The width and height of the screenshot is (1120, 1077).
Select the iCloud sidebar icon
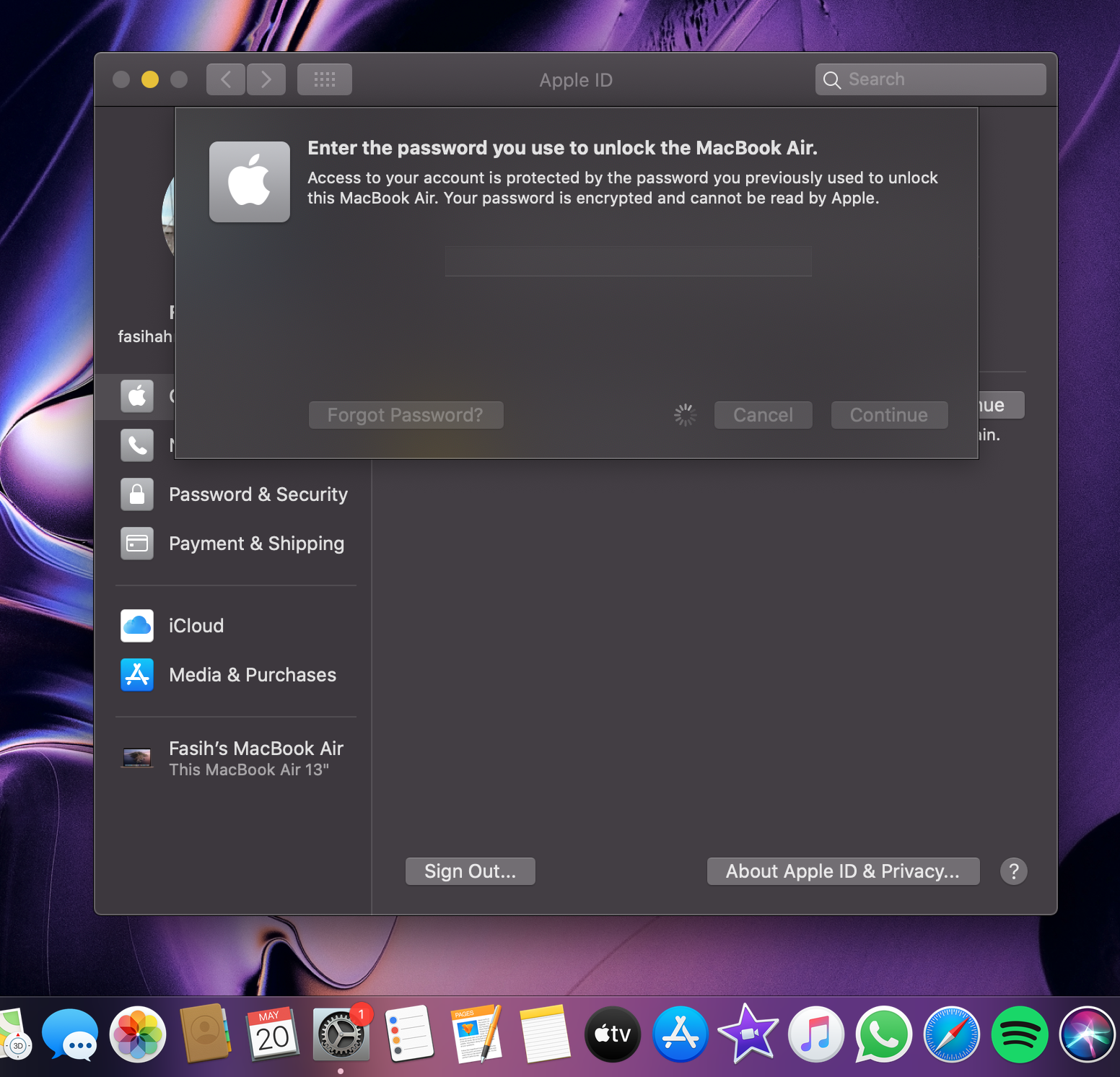coord(137,626)
